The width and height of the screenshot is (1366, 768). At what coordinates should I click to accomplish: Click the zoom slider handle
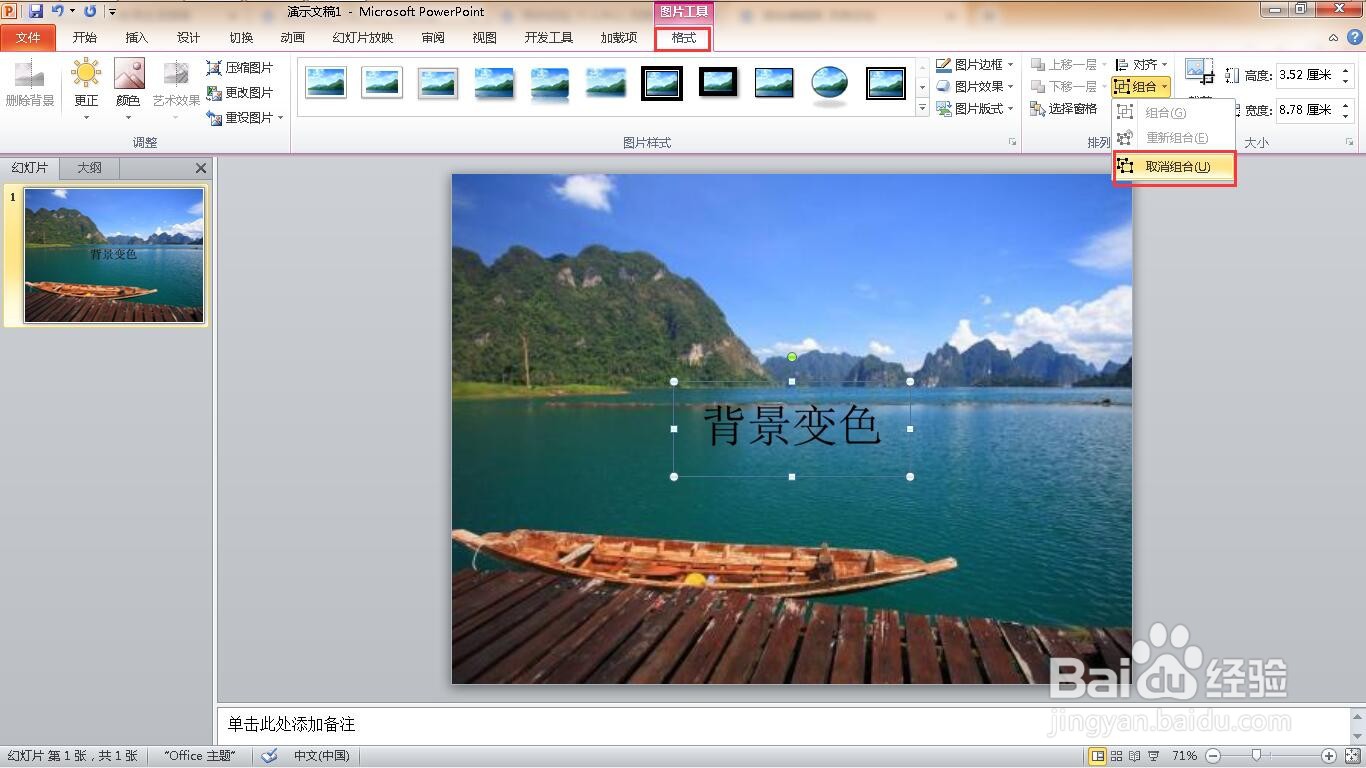point(1256,756)
